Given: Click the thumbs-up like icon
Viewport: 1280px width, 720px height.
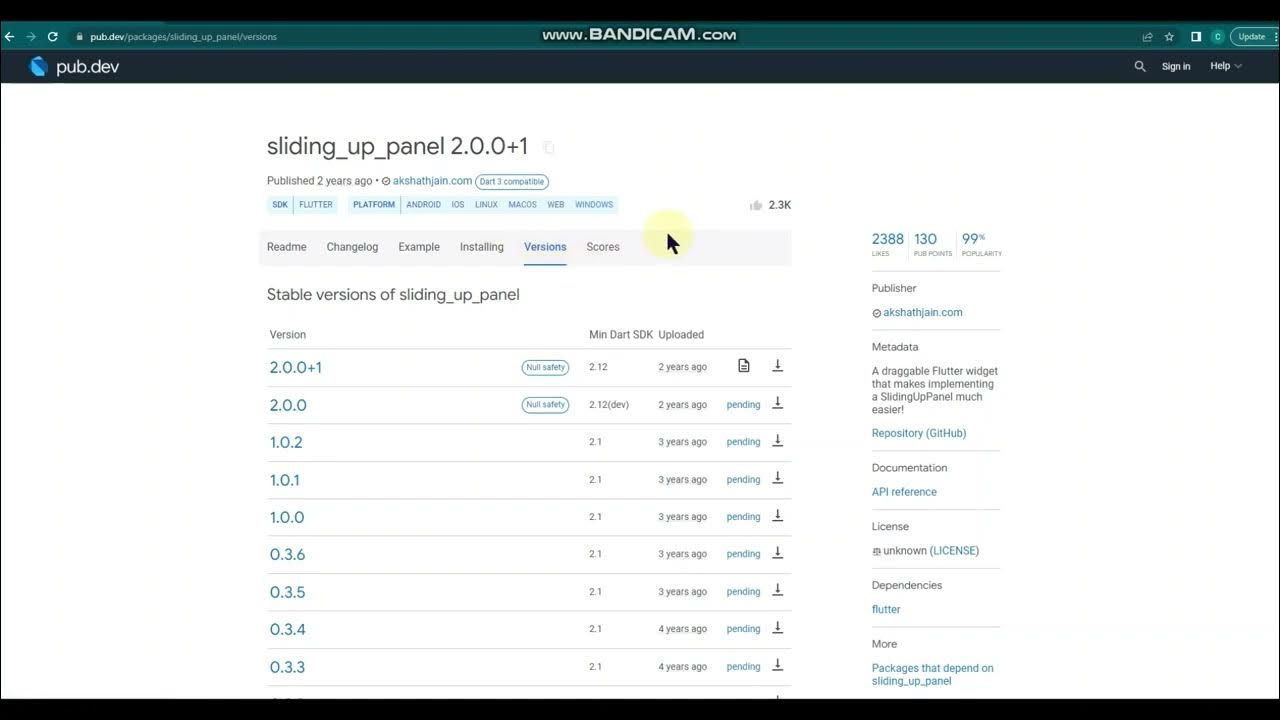Looking at the screenshot, I should (756, 205).
